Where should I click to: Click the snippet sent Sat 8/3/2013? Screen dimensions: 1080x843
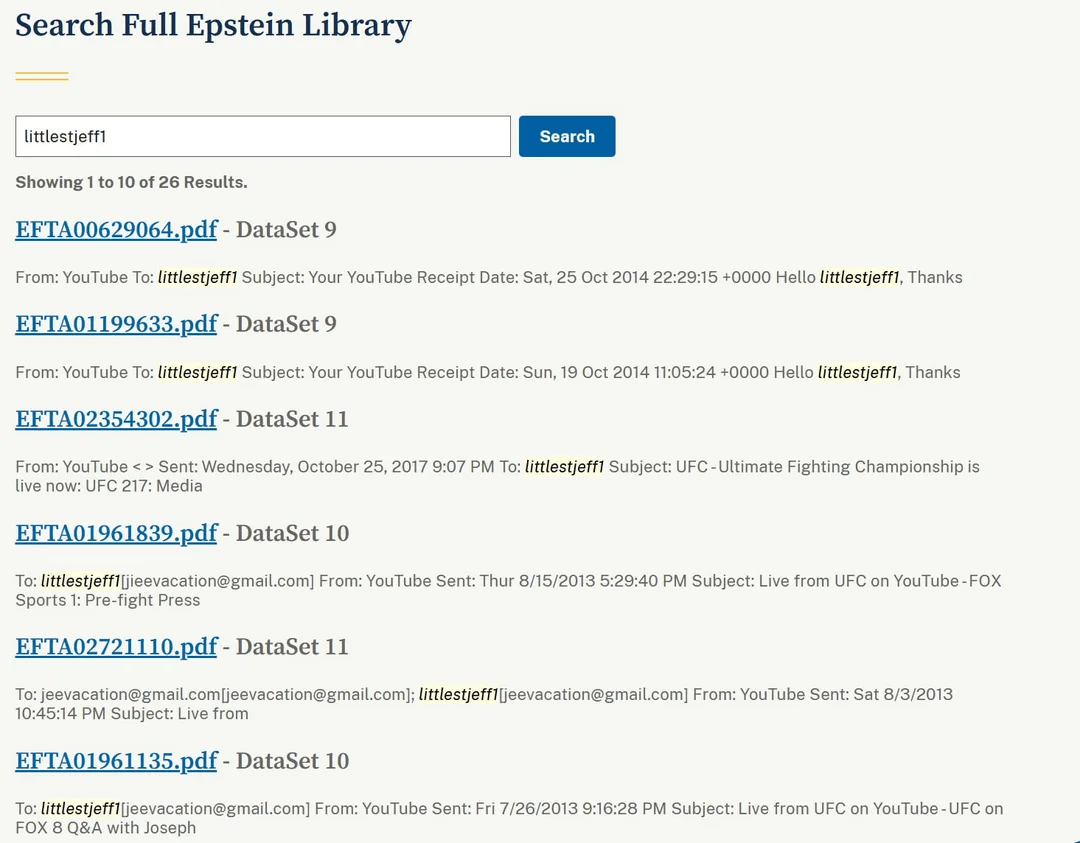click(x=484, y=703)
